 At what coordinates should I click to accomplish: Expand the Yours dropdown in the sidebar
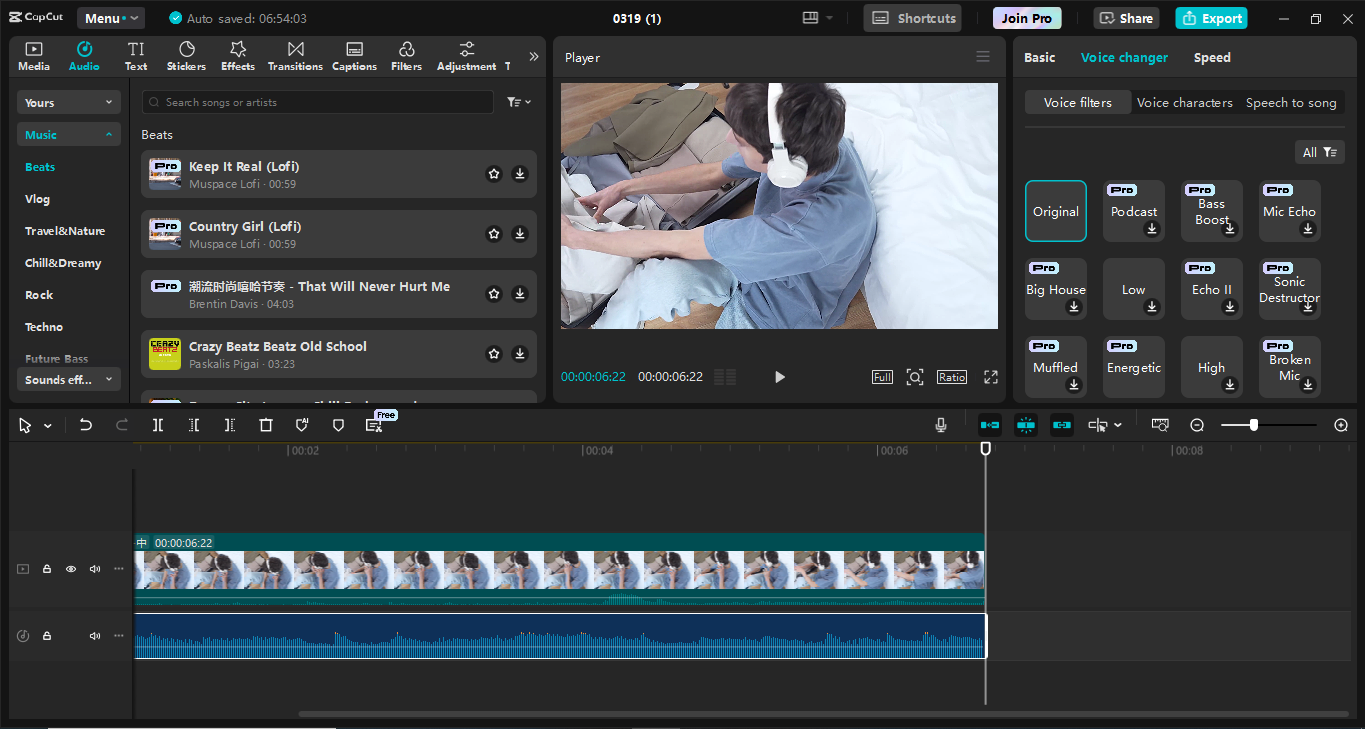click(68, 102)
